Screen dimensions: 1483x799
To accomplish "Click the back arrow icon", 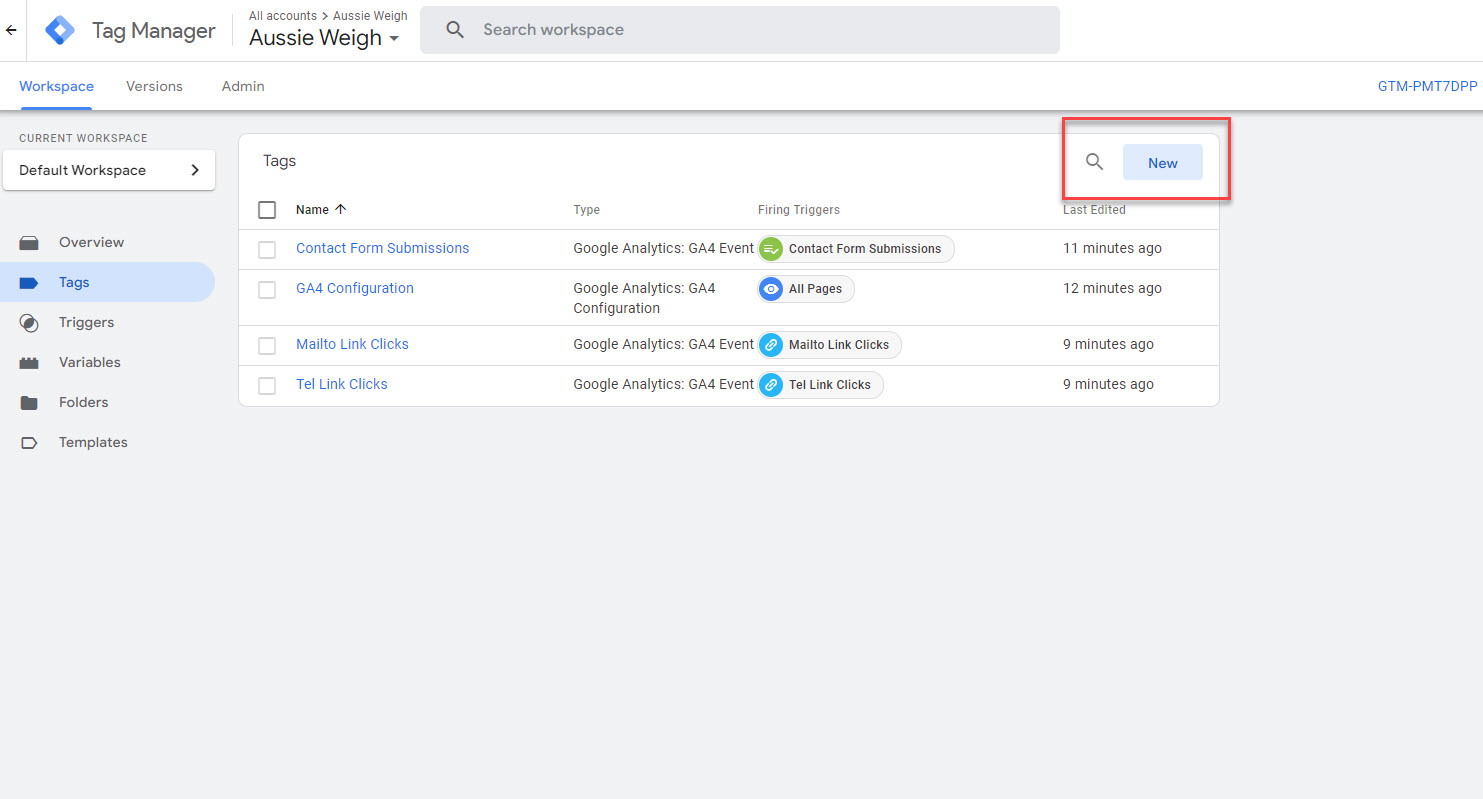I will click(11, 30).
